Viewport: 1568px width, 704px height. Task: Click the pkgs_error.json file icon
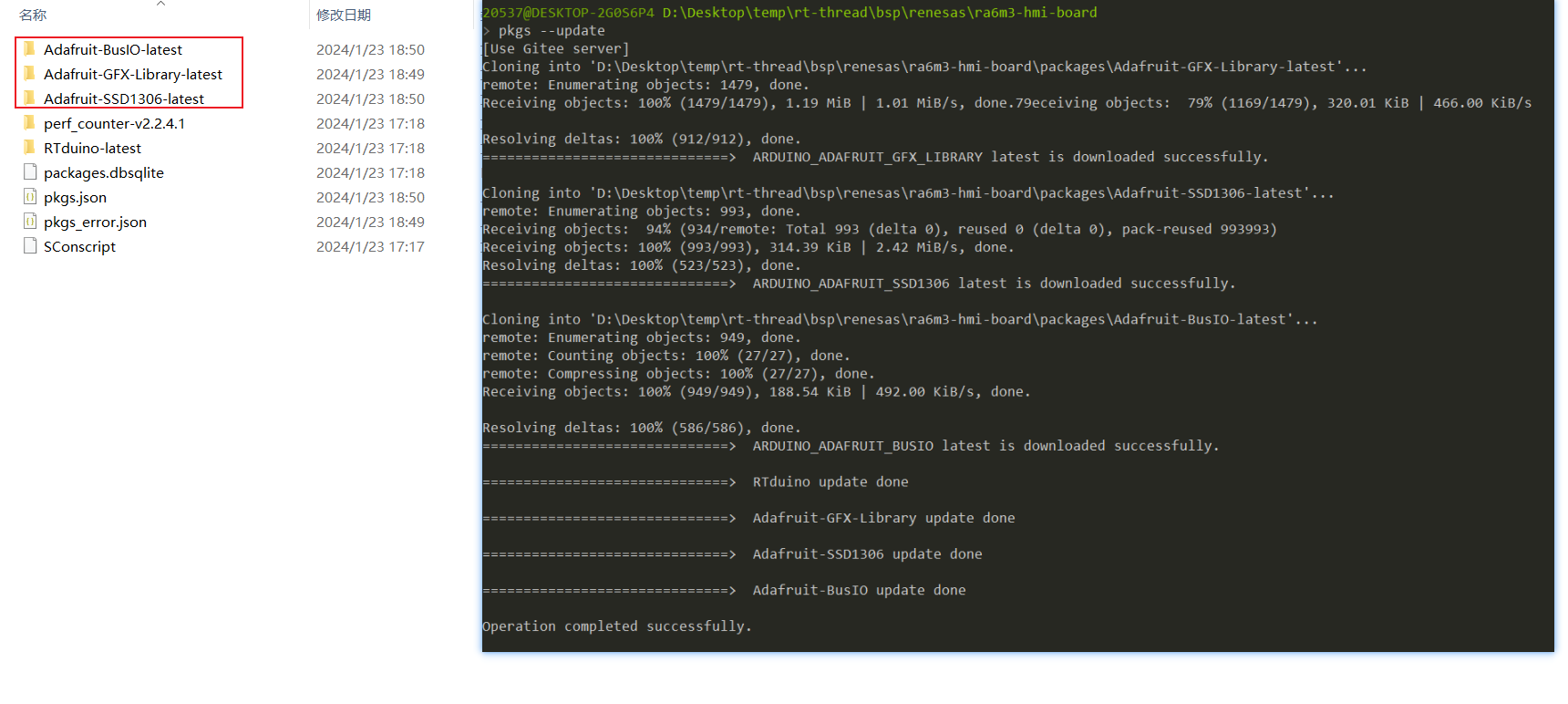click(x=30, y=221)
